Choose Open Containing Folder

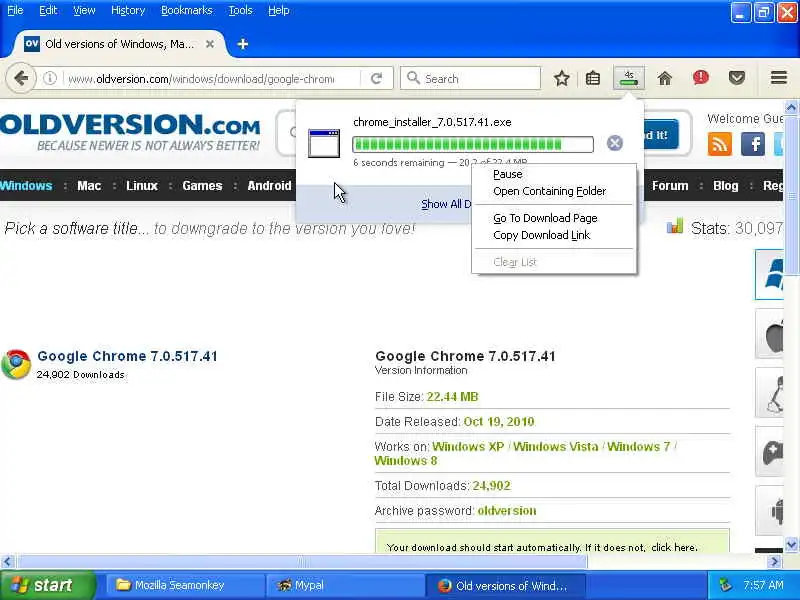(554, 191)
